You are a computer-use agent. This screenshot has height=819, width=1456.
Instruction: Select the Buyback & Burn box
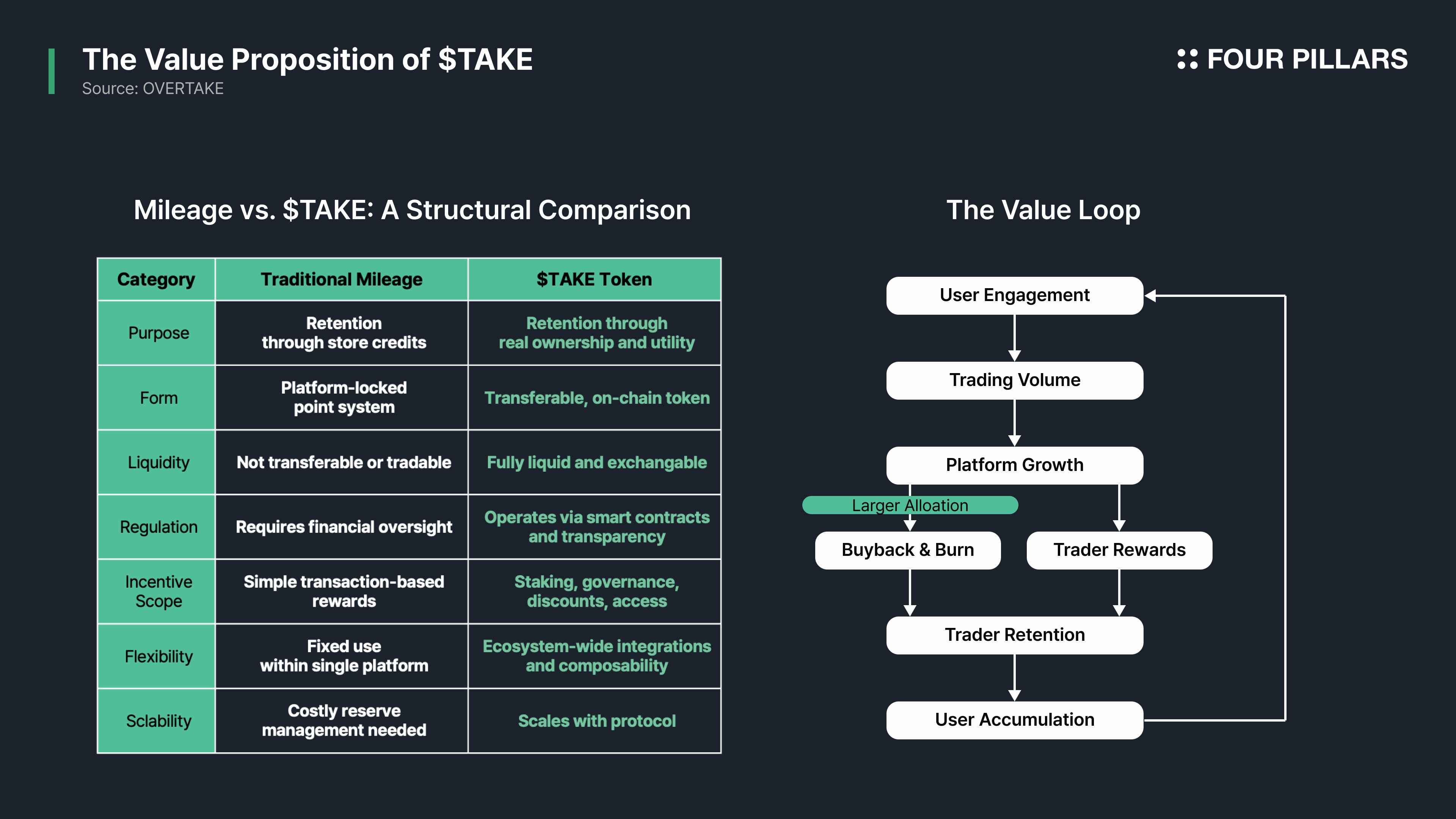click(x=907, y=550)
